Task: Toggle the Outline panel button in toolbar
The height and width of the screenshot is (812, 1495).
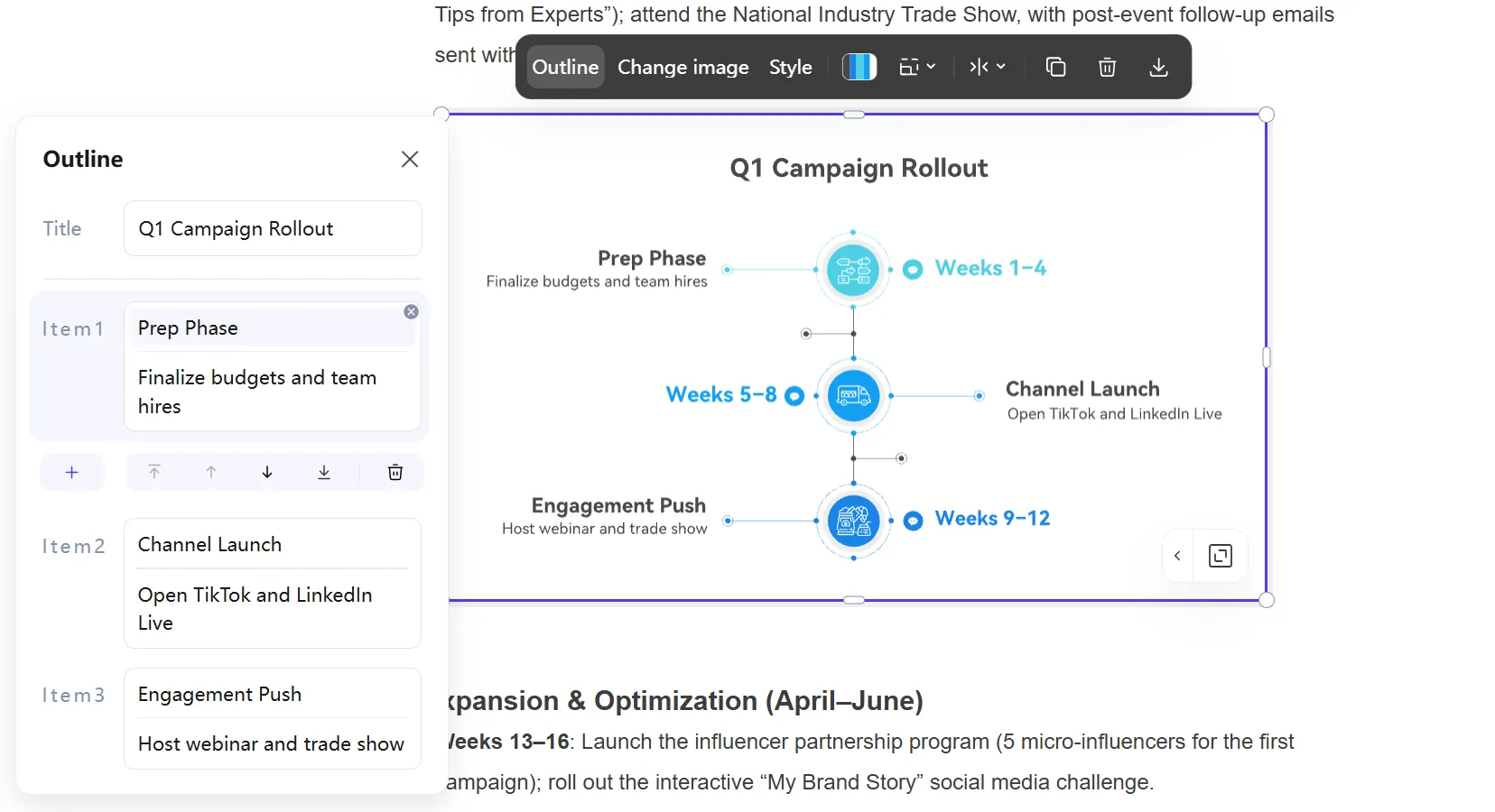Action: pyautogui.click(x=565, y=67)
